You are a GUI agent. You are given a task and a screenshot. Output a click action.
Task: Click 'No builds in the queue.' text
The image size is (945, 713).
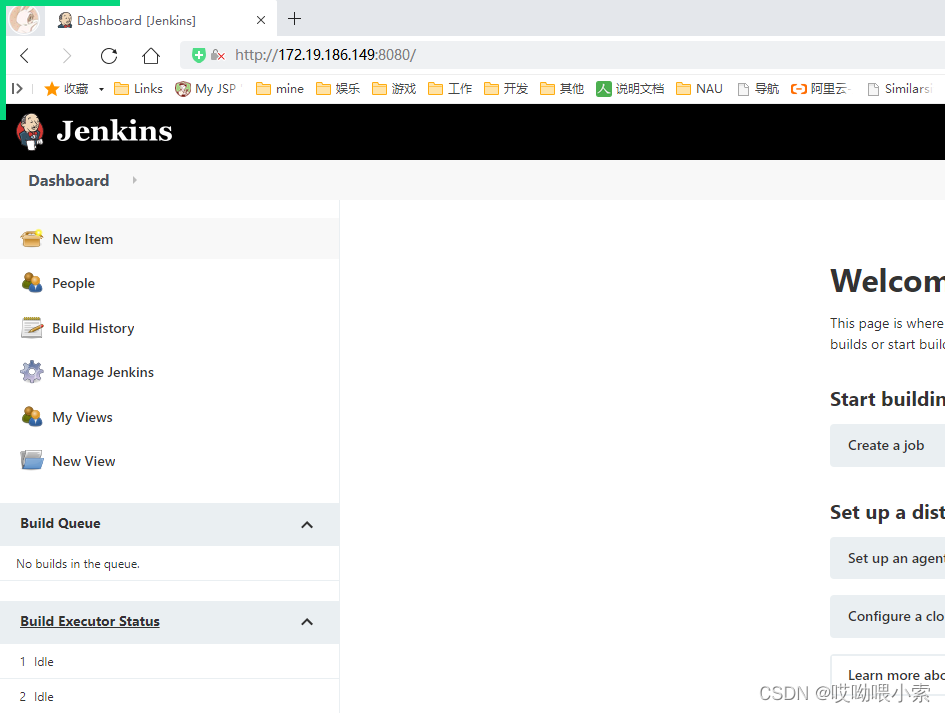coord(78,564)
